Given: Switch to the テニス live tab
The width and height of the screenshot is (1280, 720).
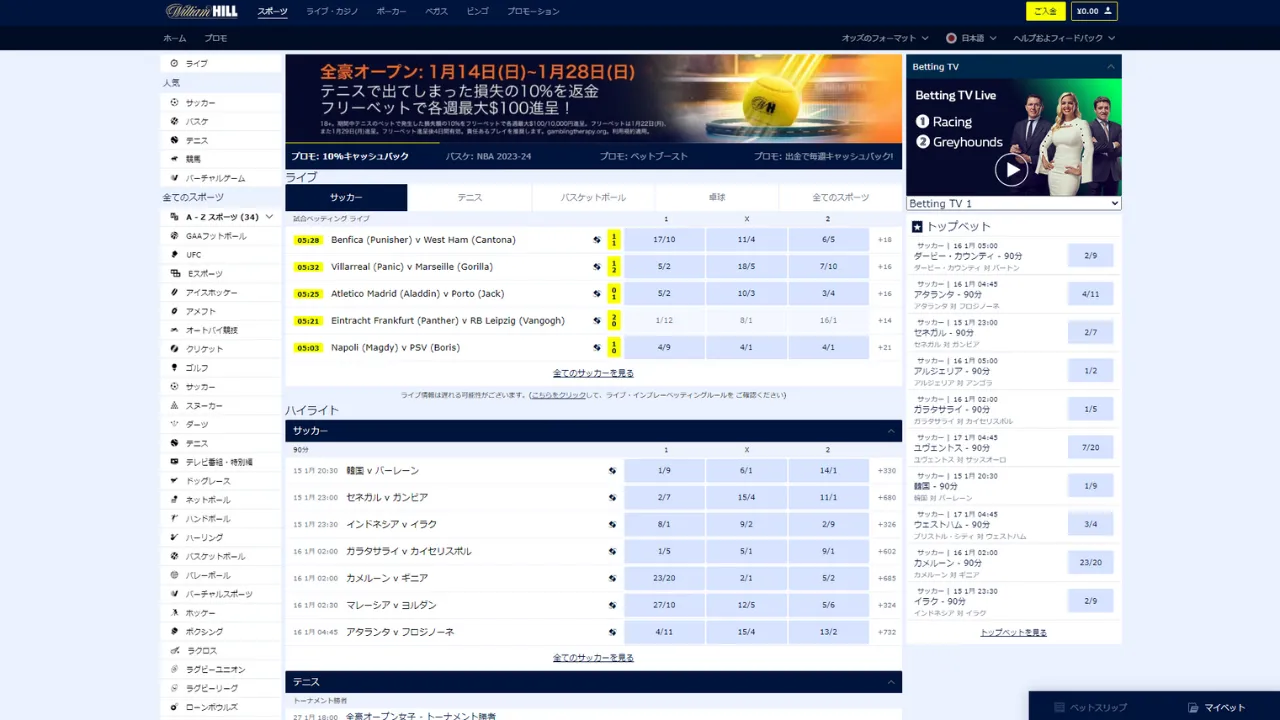Looking at the screenshot, I should [469, 198].
